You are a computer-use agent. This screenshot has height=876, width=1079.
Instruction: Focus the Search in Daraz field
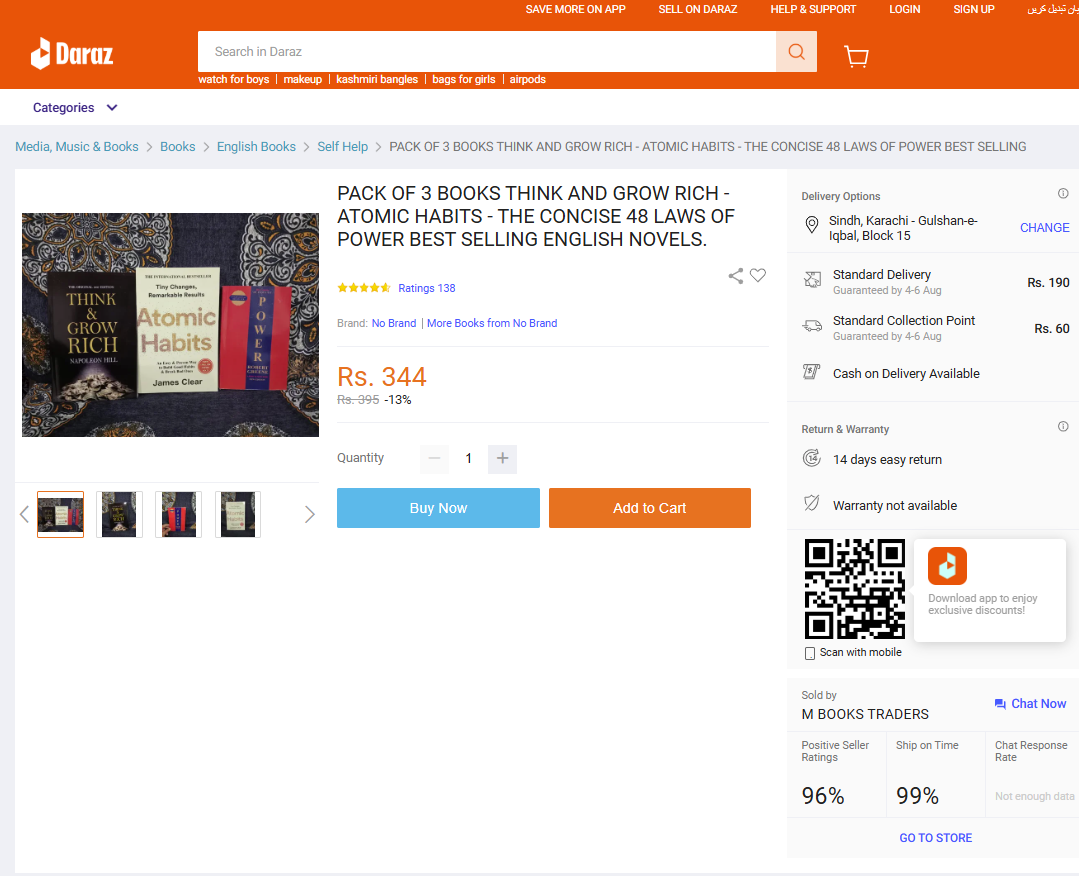(487, 52)
